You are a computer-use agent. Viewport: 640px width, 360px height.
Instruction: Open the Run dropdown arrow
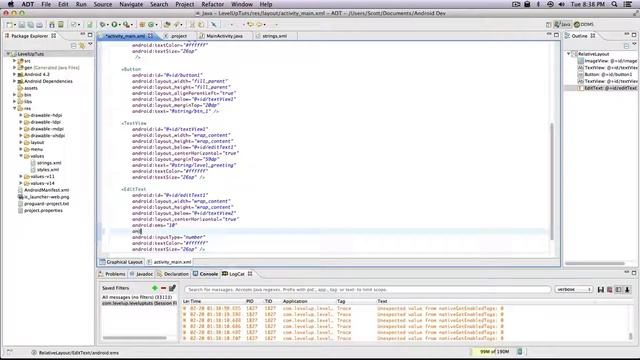tap(120, 25)
